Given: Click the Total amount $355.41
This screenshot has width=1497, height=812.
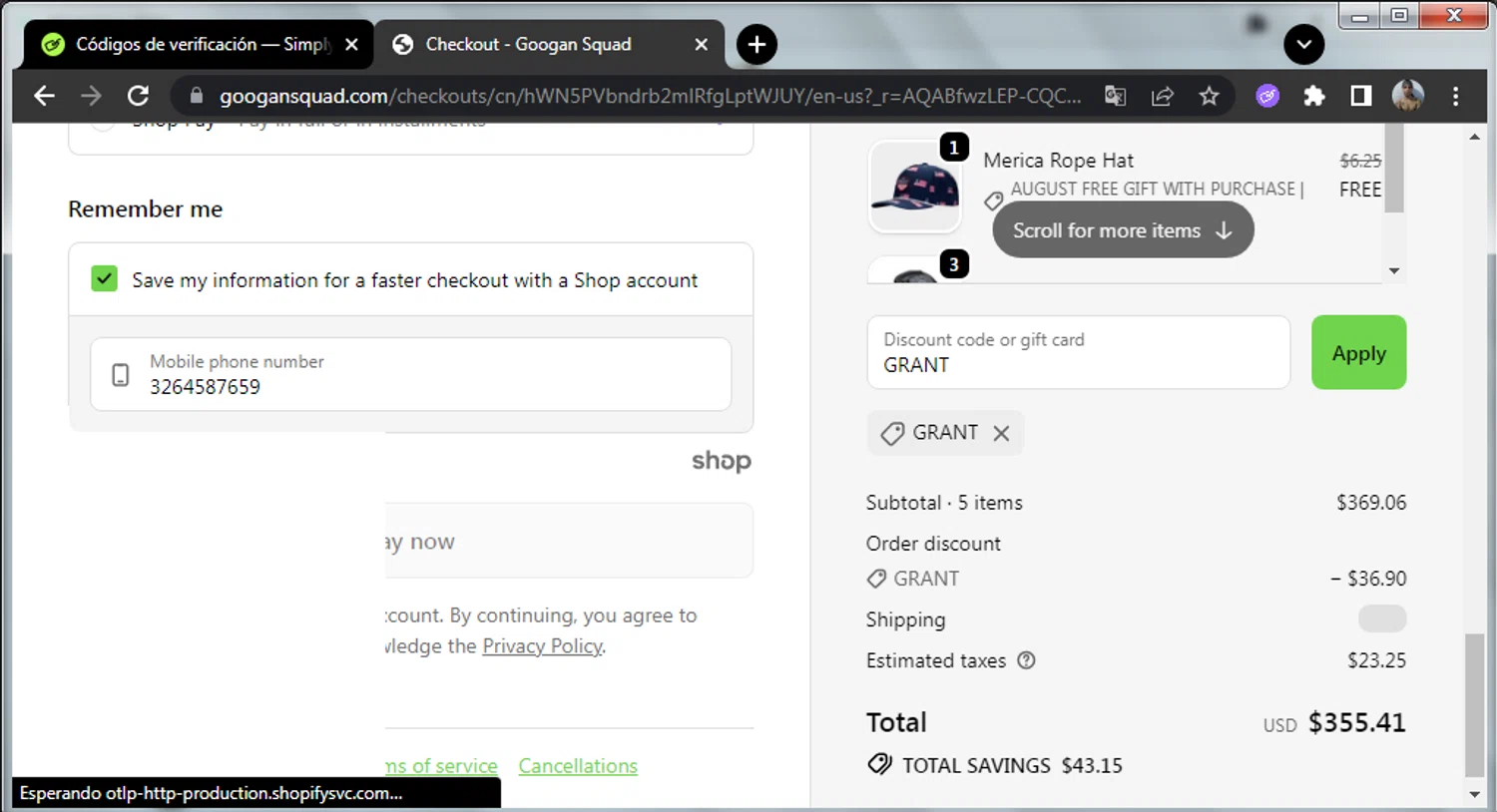Looking at the screenshot, I should coord(1356,722).
